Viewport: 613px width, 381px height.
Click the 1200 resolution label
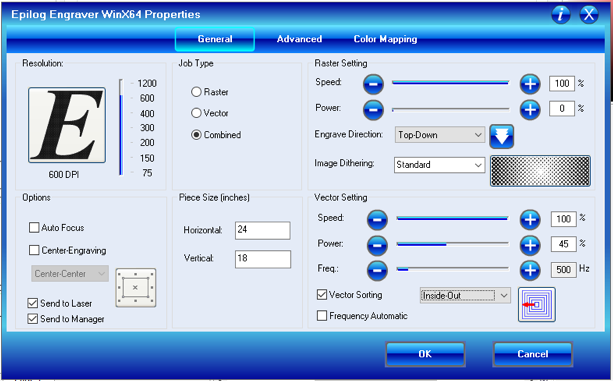147,83
